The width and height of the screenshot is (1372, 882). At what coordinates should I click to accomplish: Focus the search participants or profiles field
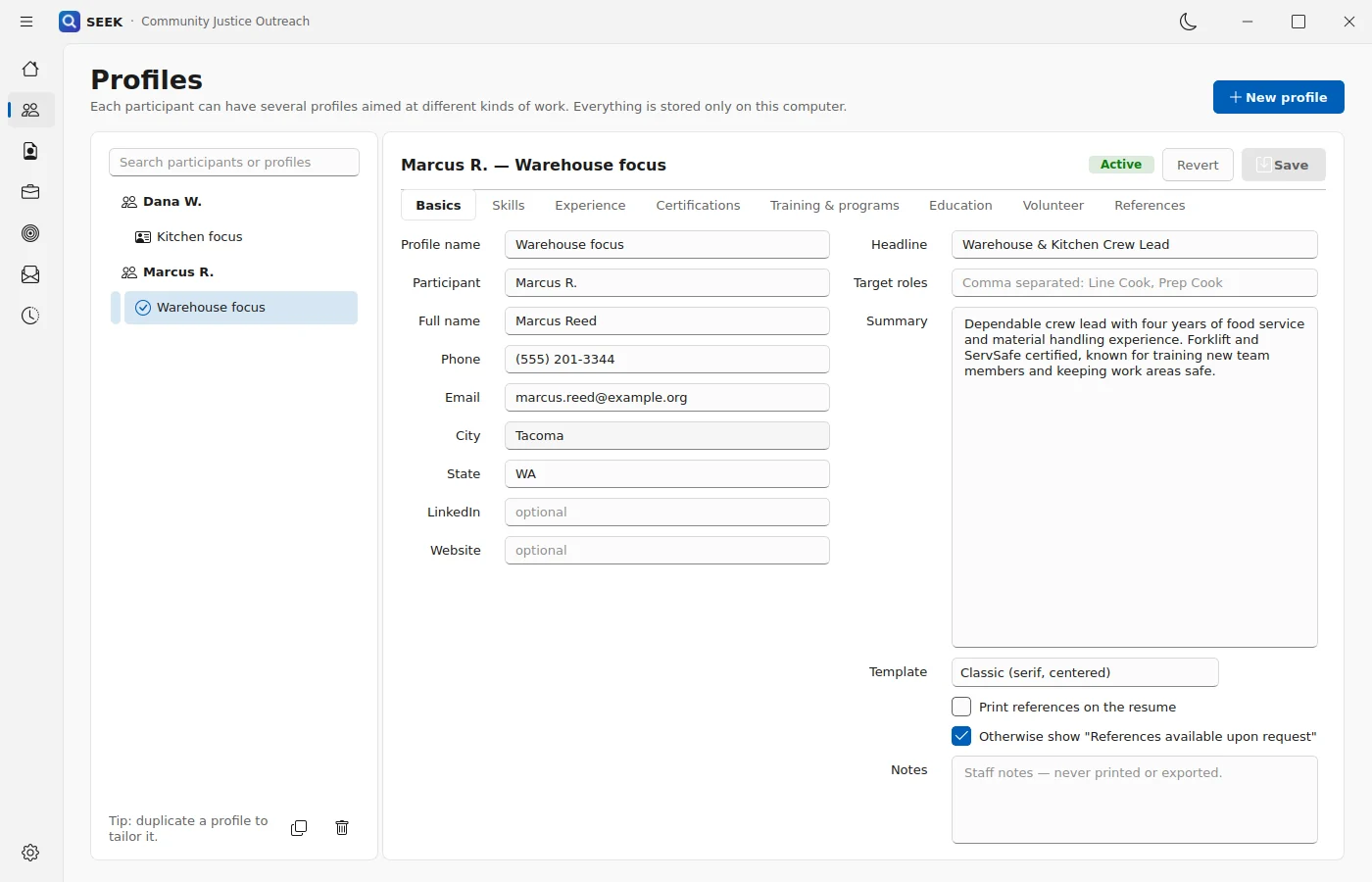[x=234, y=162]
